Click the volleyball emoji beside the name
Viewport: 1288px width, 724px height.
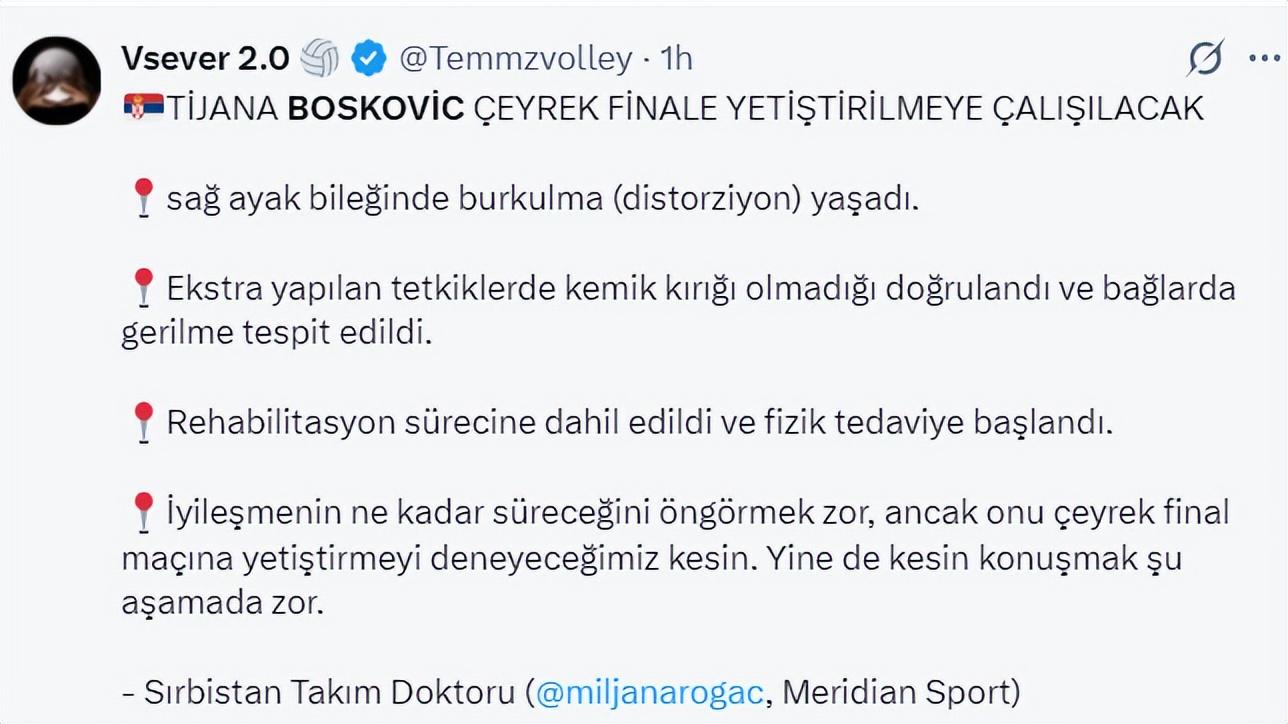[x=320, y=59]
